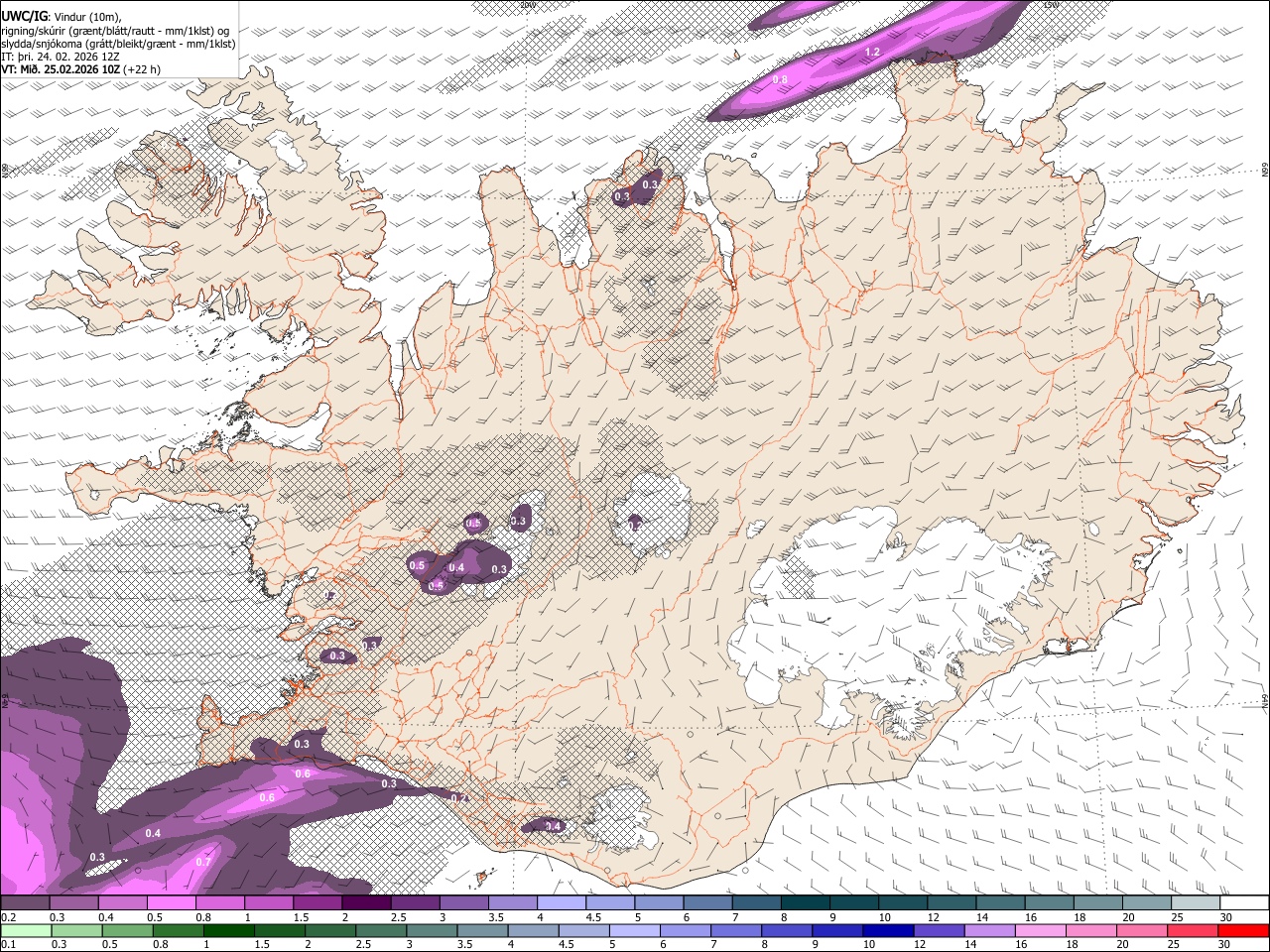This screenshot has height=952, width=1270.
Task: Click the '1.5' label in the lower legend row
Action: [262, 944]
